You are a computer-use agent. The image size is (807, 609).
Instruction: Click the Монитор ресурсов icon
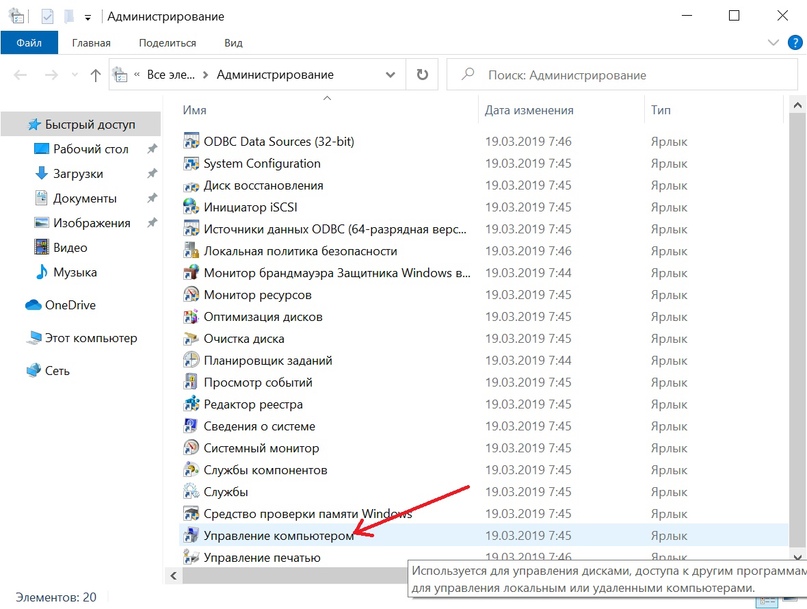192,295
